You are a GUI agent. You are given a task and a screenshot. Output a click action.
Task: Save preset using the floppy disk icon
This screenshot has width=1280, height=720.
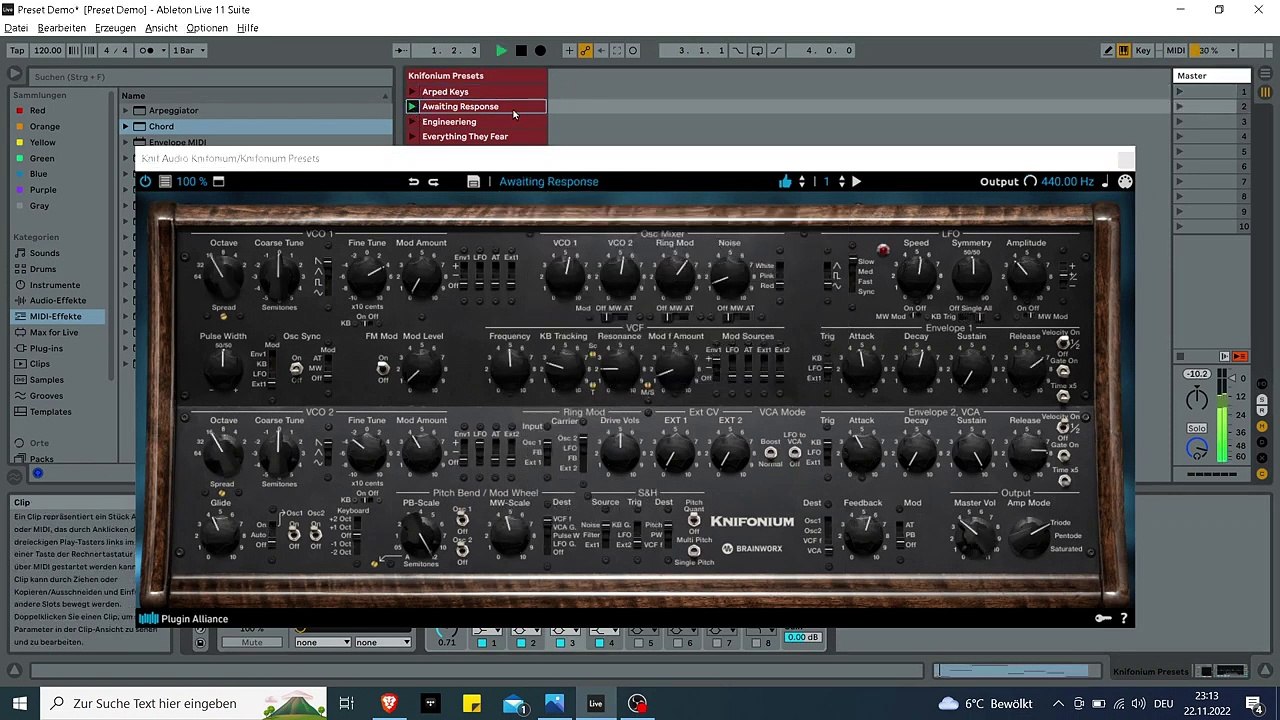pyautogui.click(x=473, y=182)
